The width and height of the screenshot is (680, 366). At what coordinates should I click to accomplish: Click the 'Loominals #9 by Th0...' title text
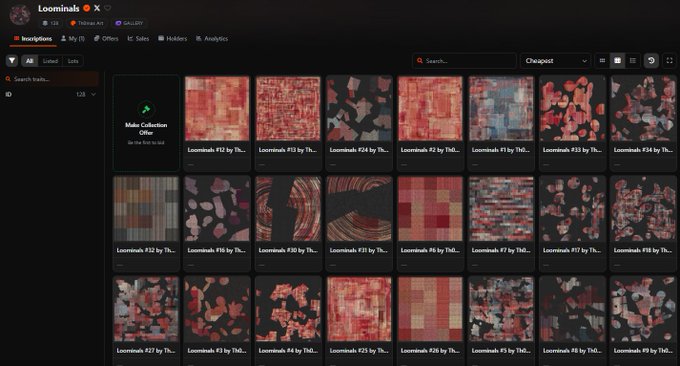point(643,350)
